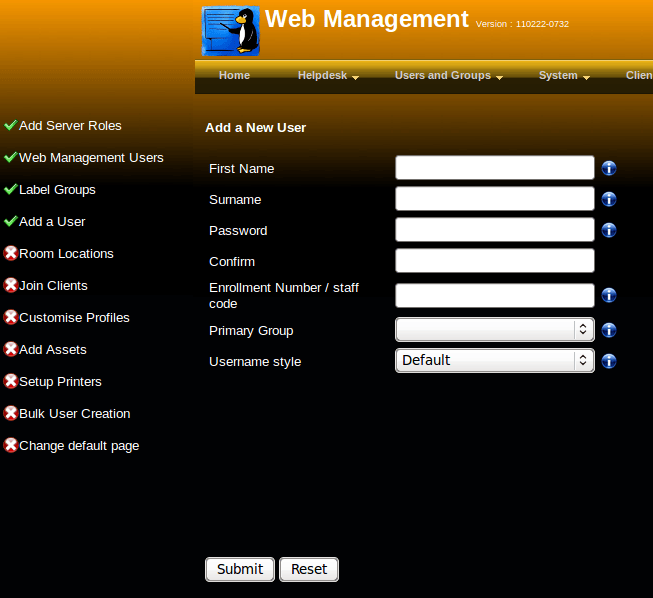Open Add Assets link

[53, 350]
